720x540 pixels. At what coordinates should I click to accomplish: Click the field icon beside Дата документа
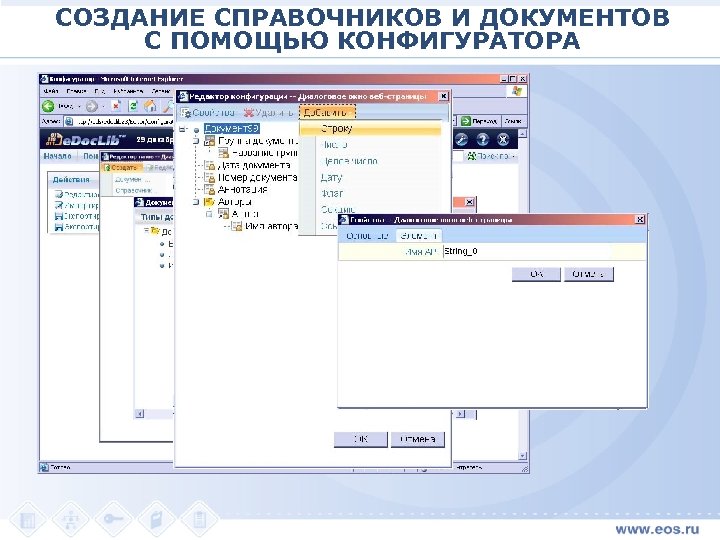coord(209,165)
